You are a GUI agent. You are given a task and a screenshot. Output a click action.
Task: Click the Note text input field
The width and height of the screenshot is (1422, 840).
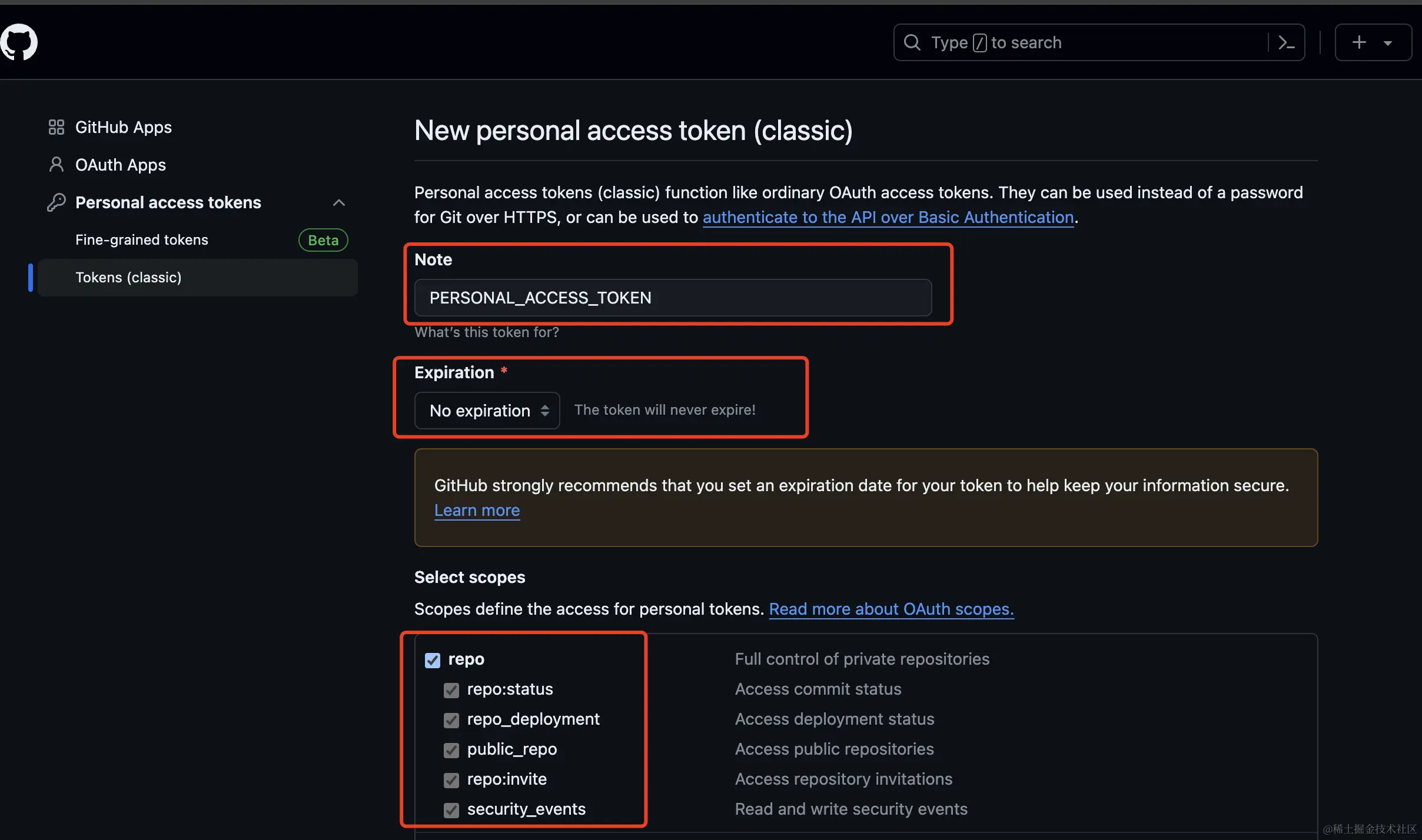tap(673, 298)
